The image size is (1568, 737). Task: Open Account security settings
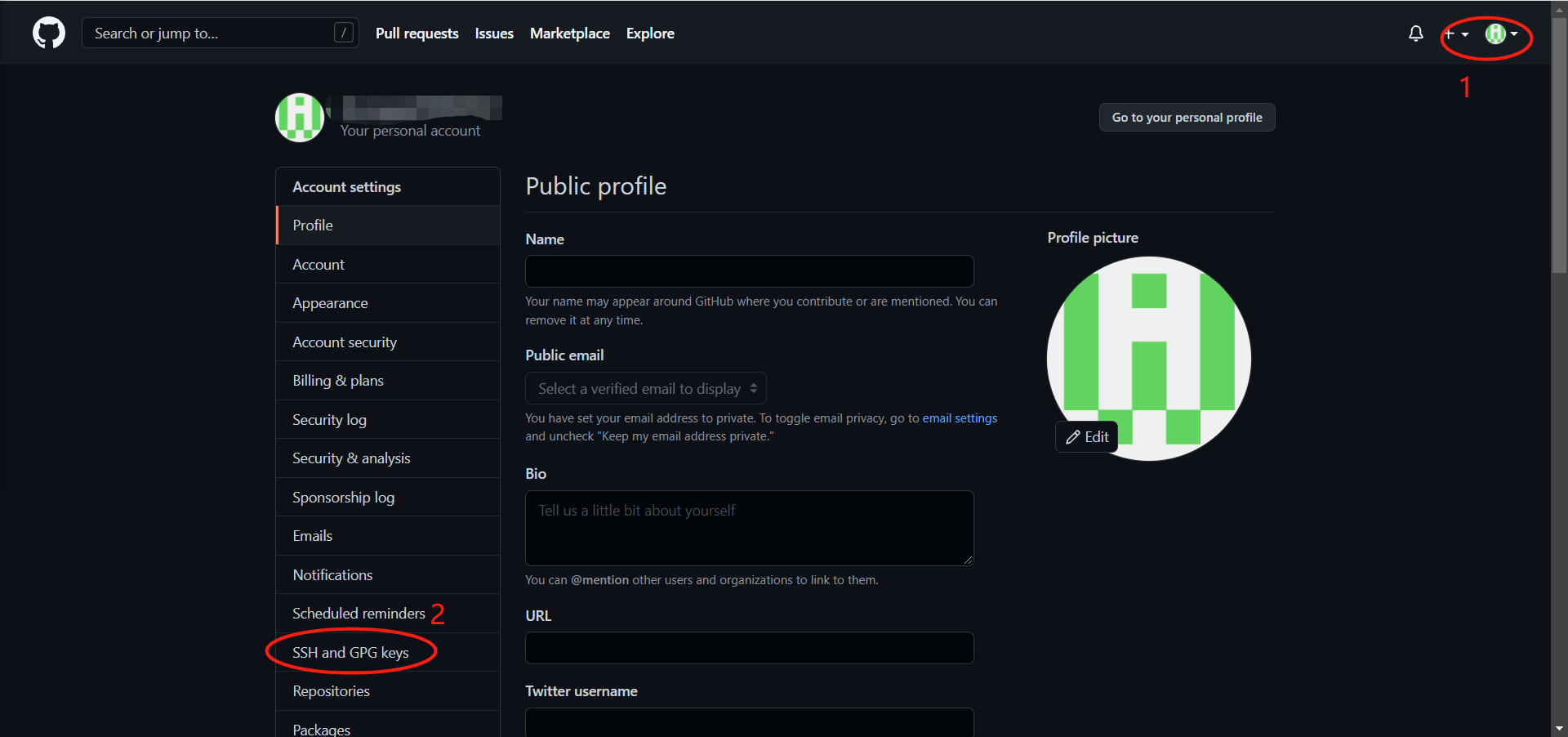388,342
